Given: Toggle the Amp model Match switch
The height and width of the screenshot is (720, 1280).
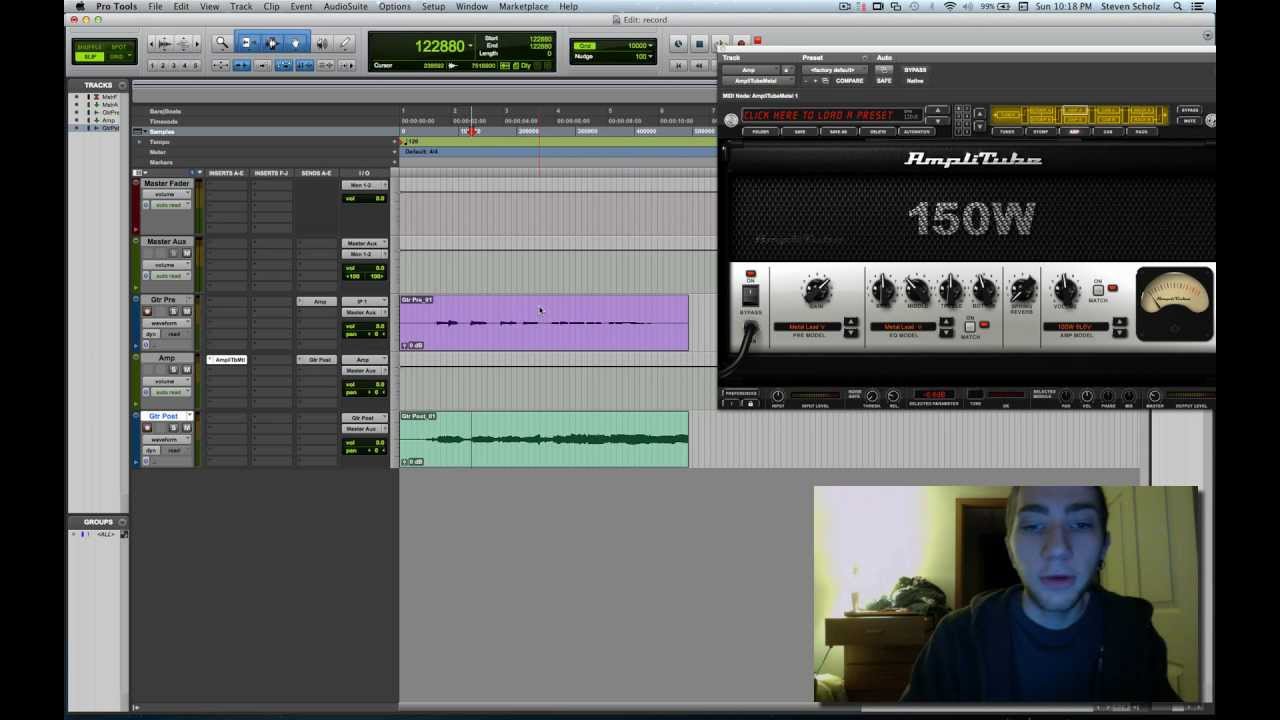Looking at the screenshot, I should 1098,290.
